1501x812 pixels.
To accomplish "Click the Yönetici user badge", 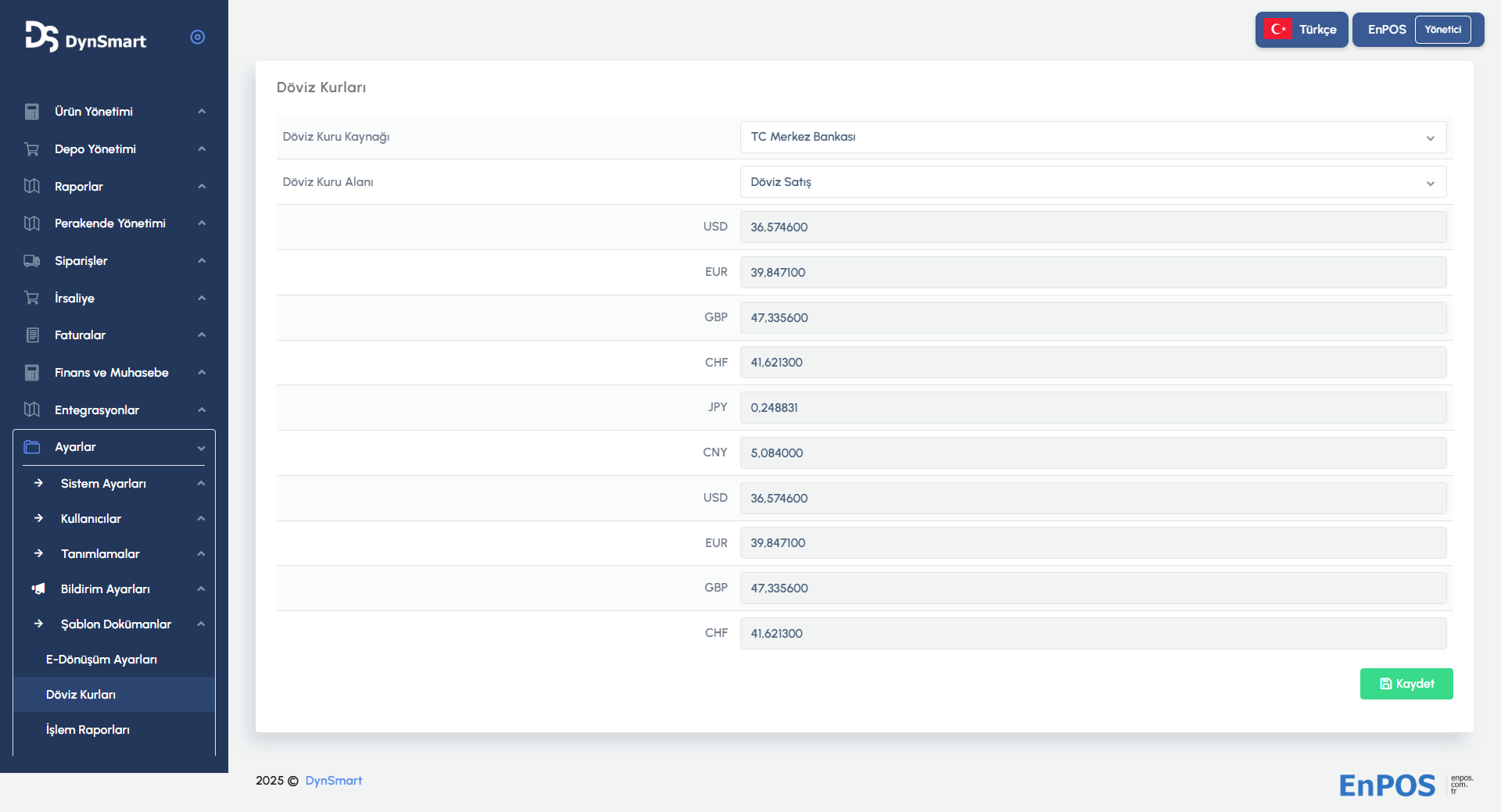I will (1442, 30).
